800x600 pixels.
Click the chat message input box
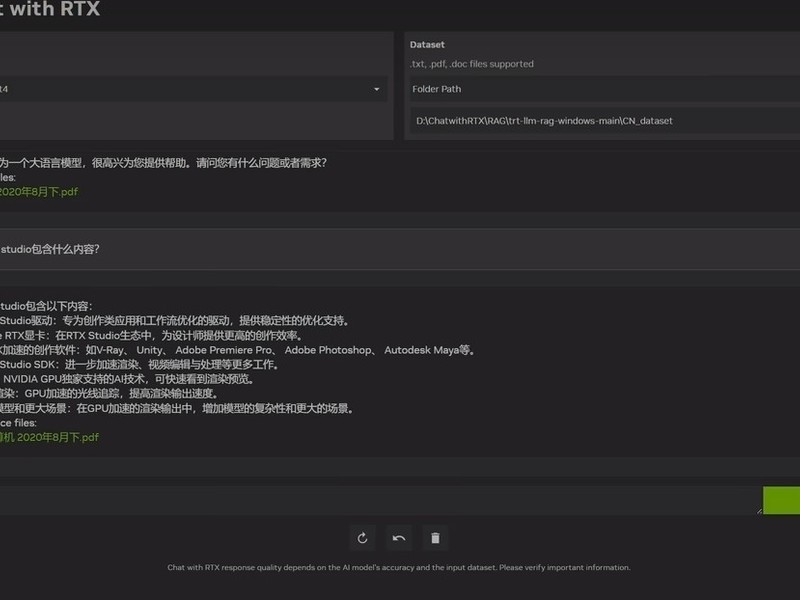click(x=380, y=500)
